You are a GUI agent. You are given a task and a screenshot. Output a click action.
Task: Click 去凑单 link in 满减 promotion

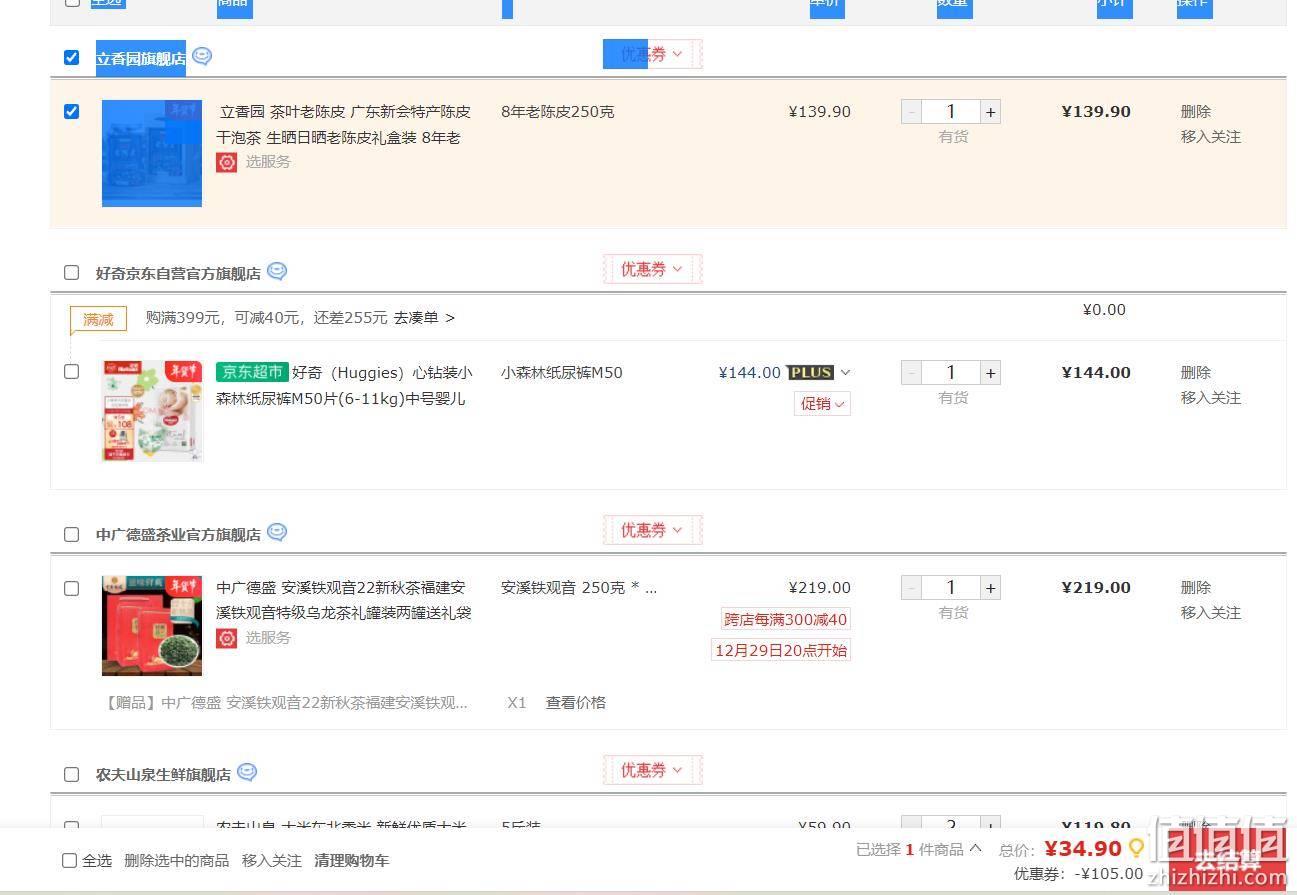(x=424, y=318)
